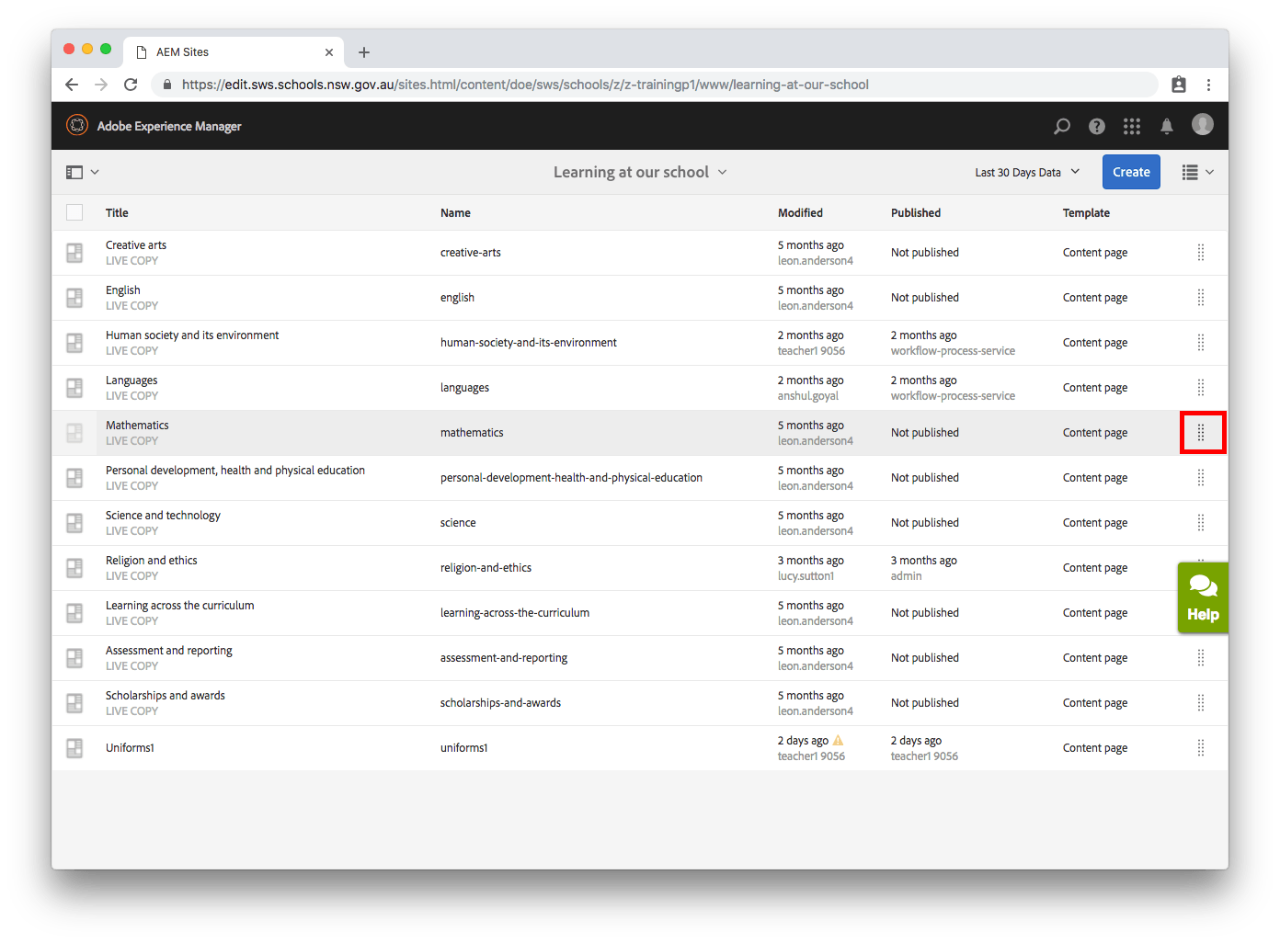Click the reorder handle for Creative arts row
Screen dimensions: 1280x943
1201,253
